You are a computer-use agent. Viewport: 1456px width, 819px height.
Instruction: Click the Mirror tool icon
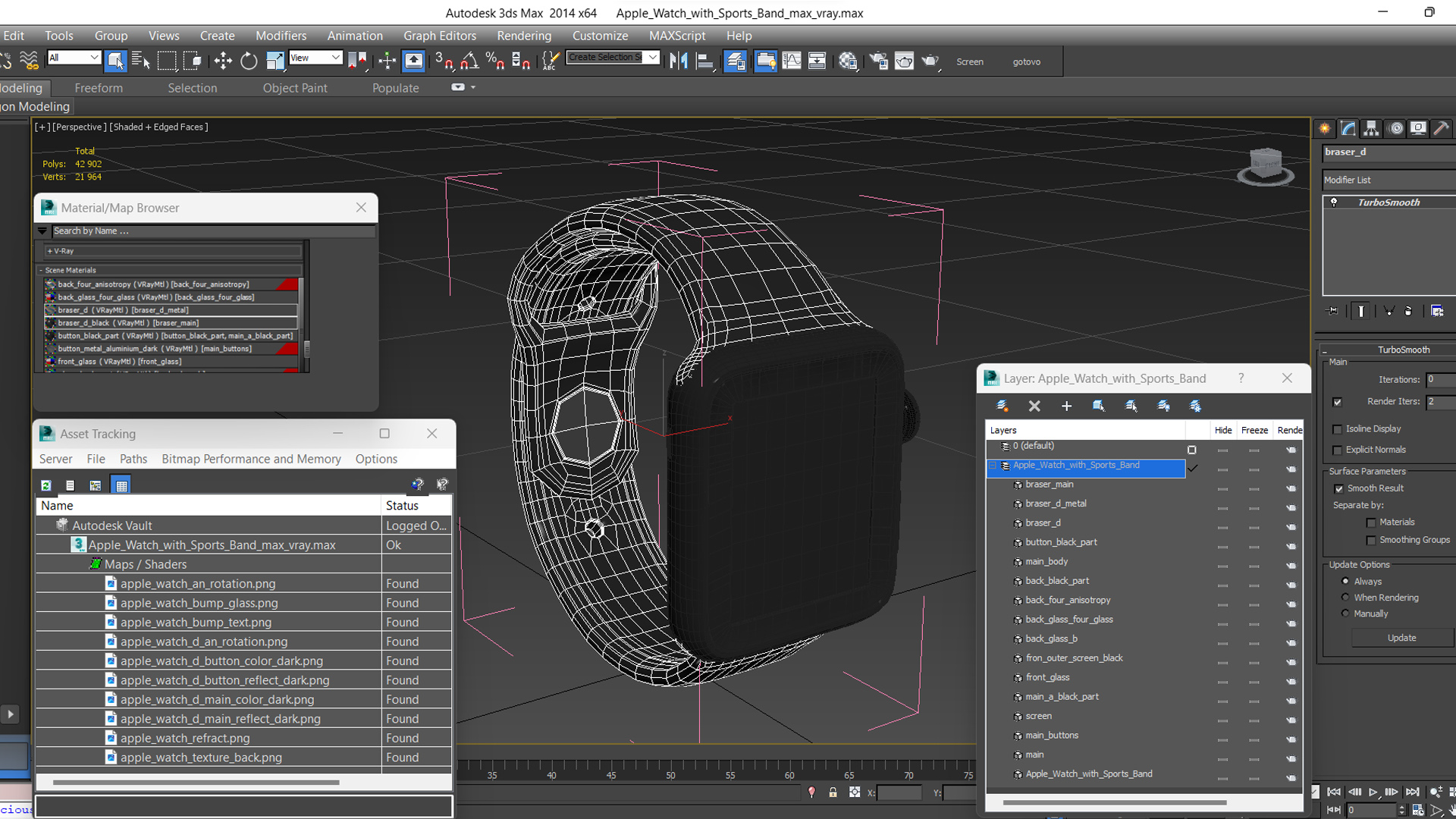pos(678,61)
